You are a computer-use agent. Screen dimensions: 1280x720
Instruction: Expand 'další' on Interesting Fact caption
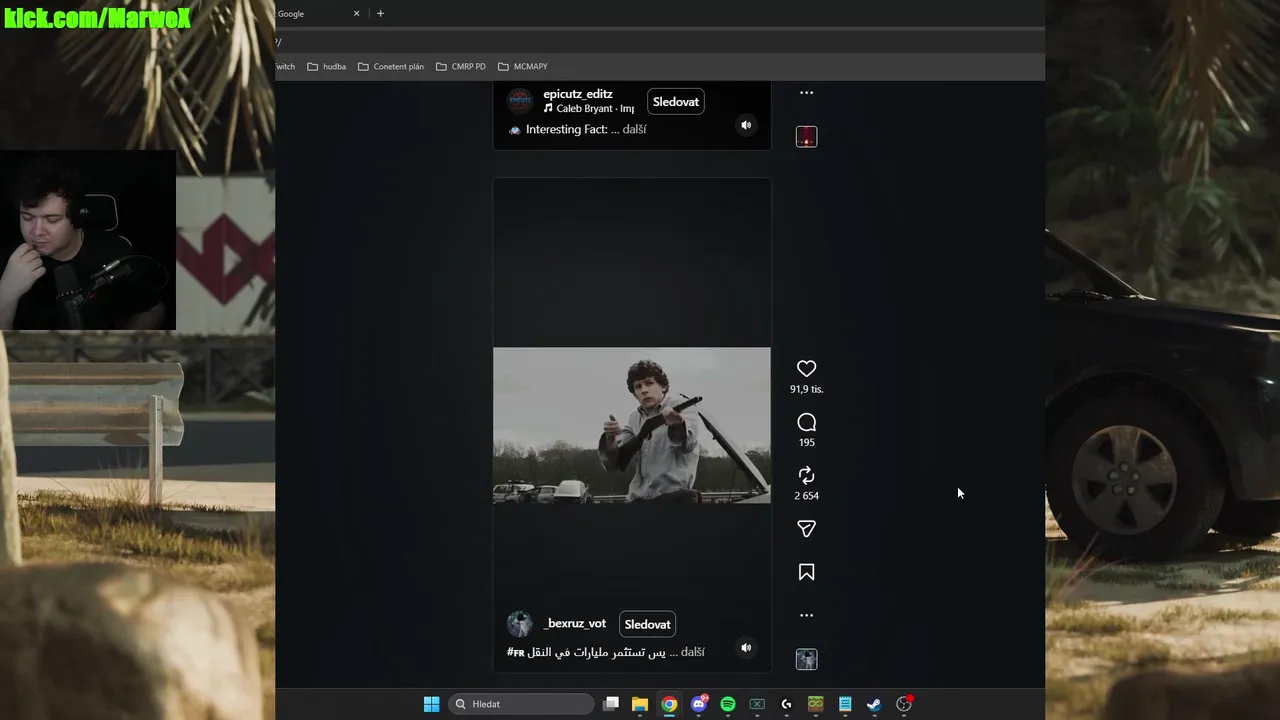point(634,129)
